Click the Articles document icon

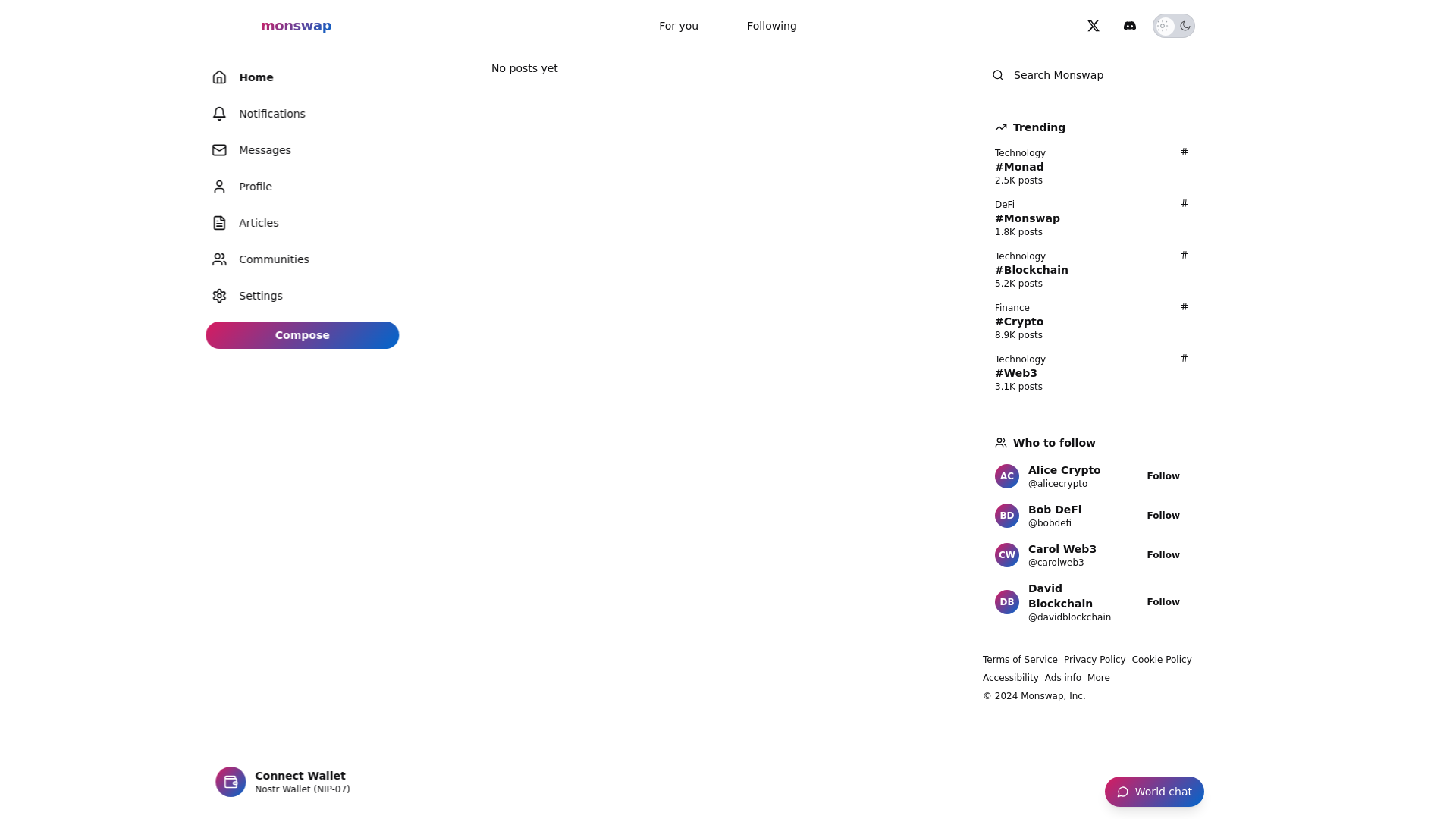click(x=219, y=223)
